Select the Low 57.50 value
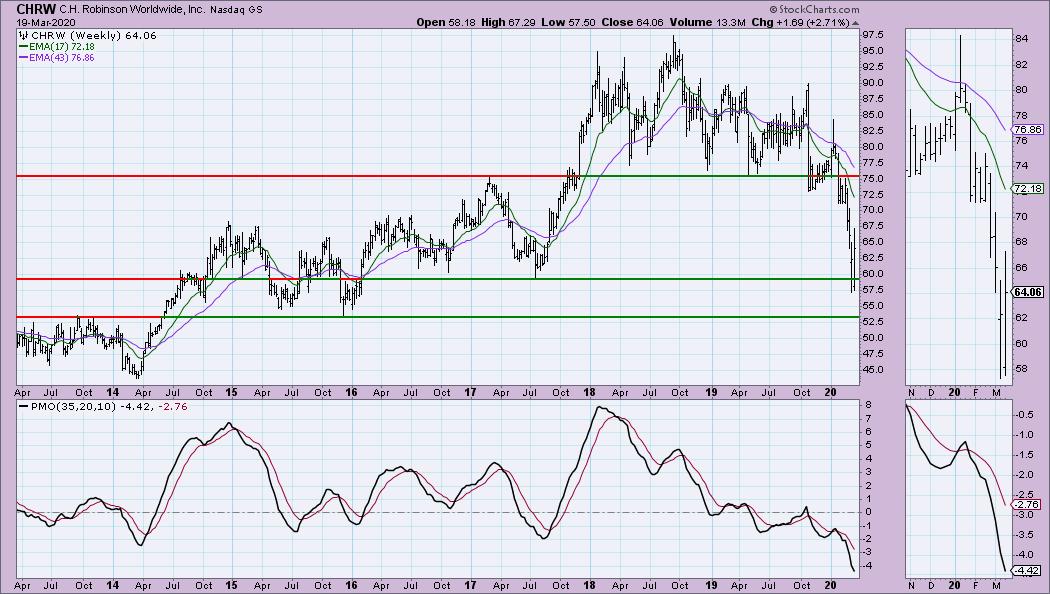This screenshot has width=1050, height=594. tap(569, 22)
